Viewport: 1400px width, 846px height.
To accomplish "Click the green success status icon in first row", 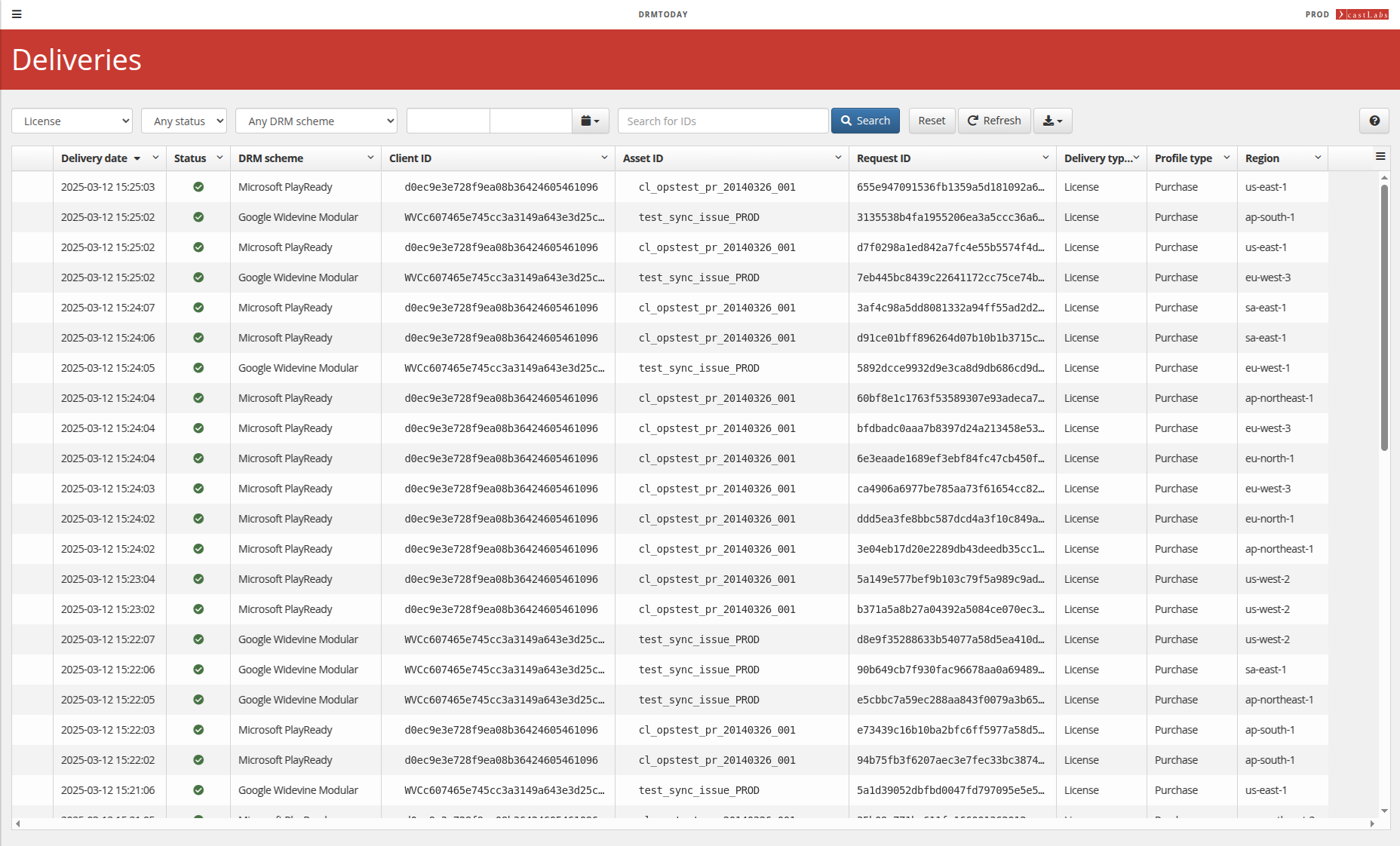I will (198, 186).
